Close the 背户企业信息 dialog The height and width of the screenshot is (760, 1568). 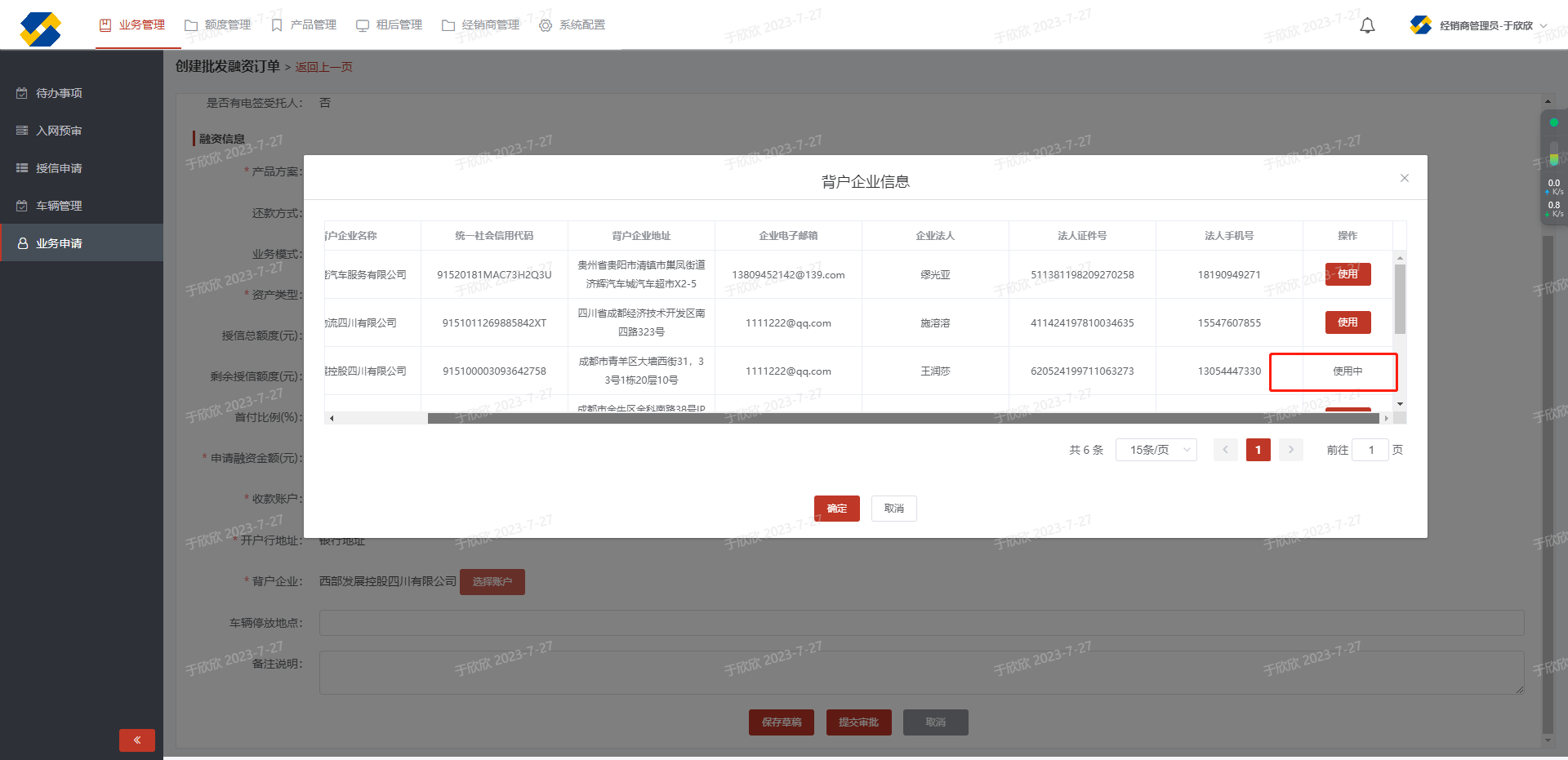1404,178
